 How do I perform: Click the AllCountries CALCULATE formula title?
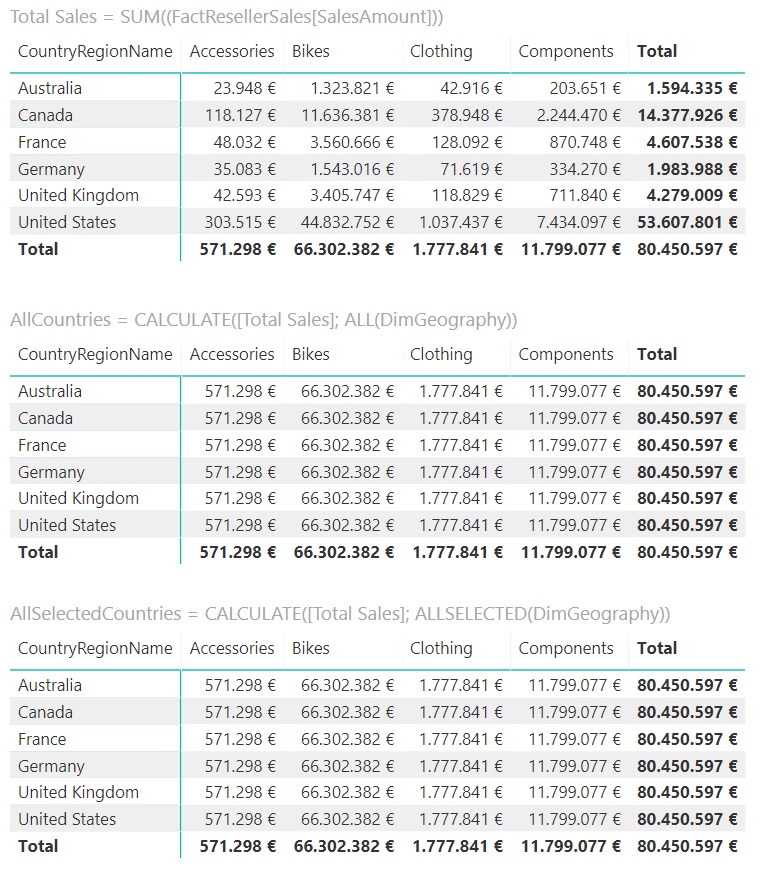click(264, 320)
